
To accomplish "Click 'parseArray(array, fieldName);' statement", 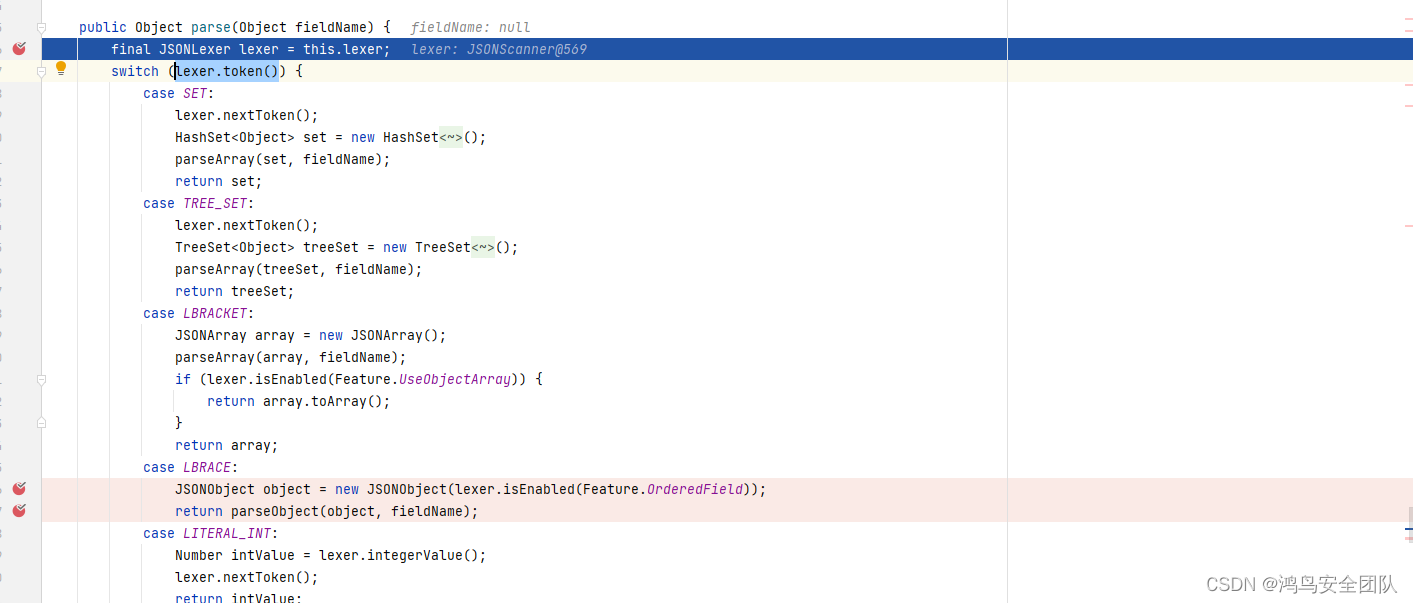I will [291, 357].
